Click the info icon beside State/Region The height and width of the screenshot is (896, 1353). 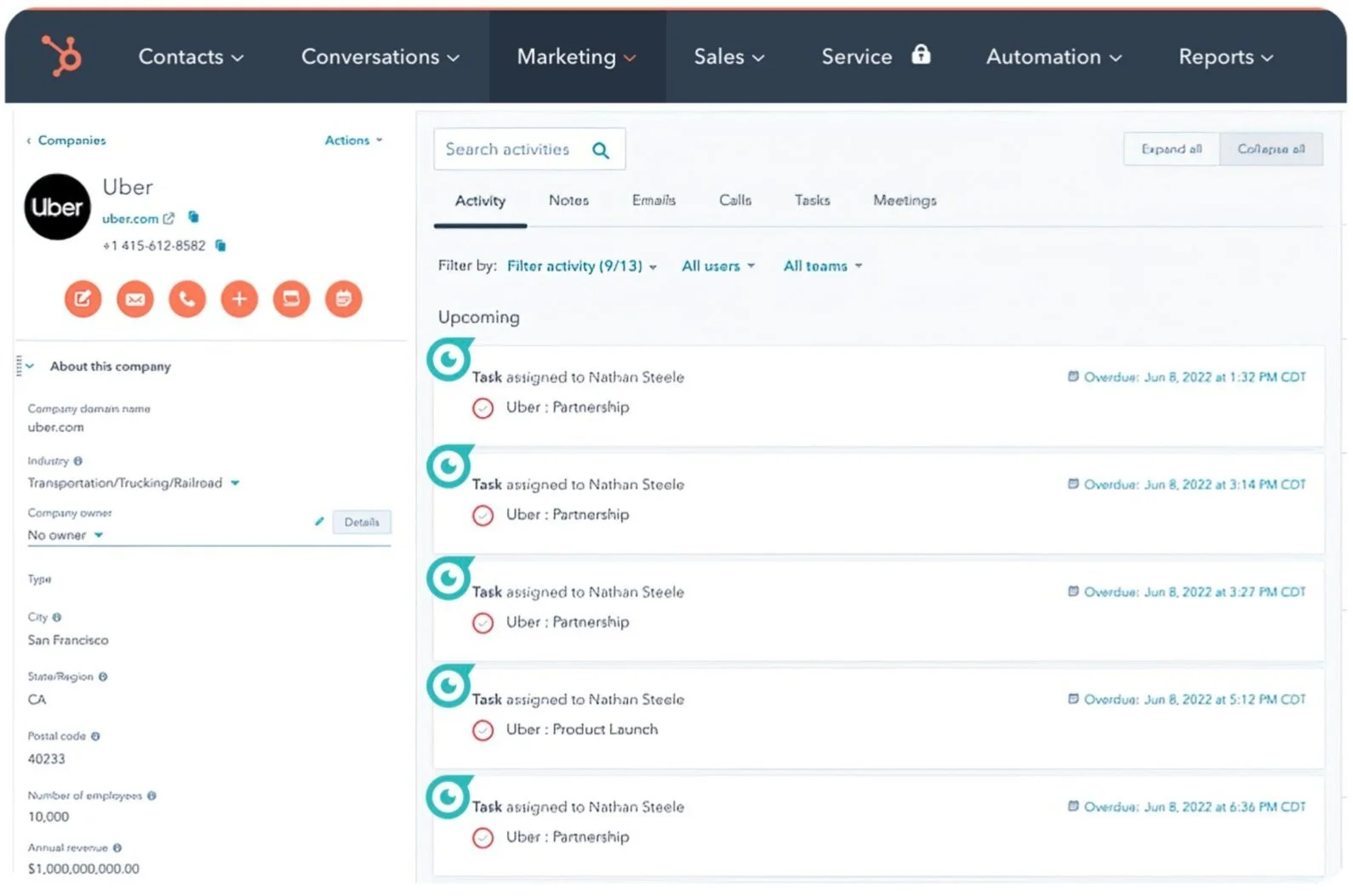[103, 677]
